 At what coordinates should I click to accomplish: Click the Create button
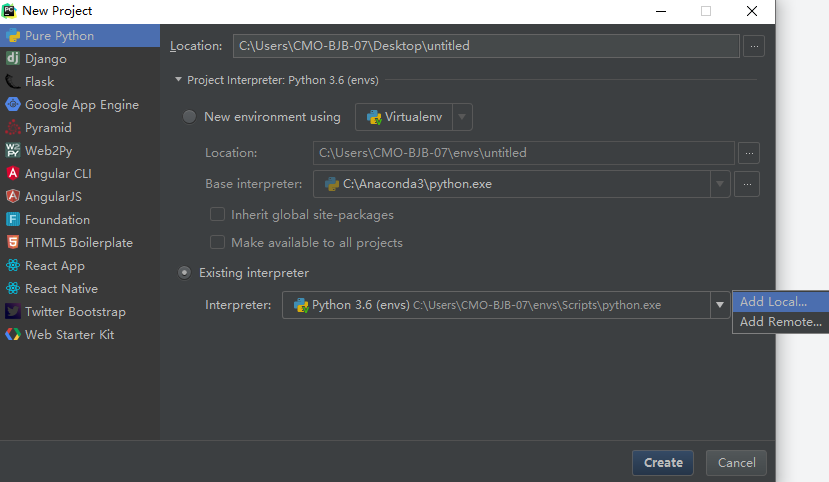click(x=663, y=463)
